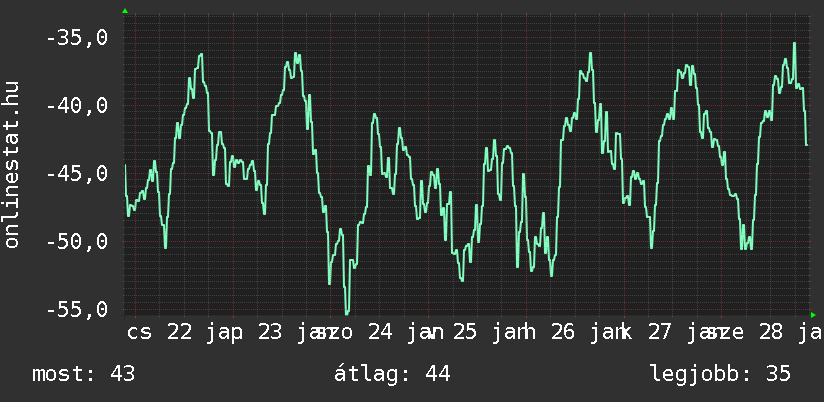824x402 pixels.
Task: Click the -40,0 y-axis label
Action: (x=78, y=106)
